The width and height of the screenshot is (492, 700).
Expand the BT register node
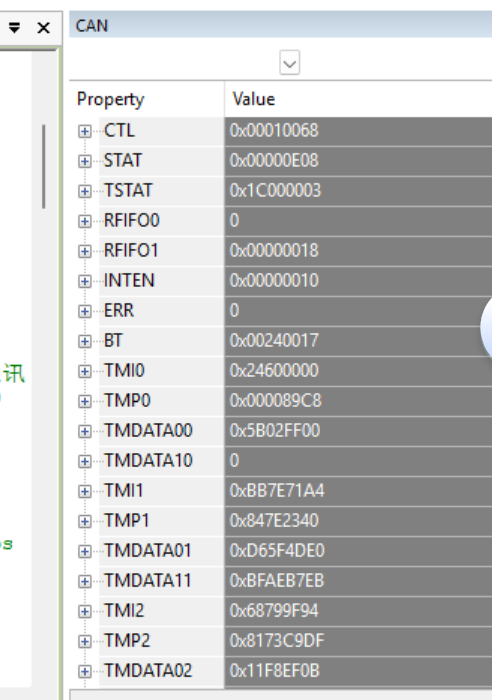84,342
